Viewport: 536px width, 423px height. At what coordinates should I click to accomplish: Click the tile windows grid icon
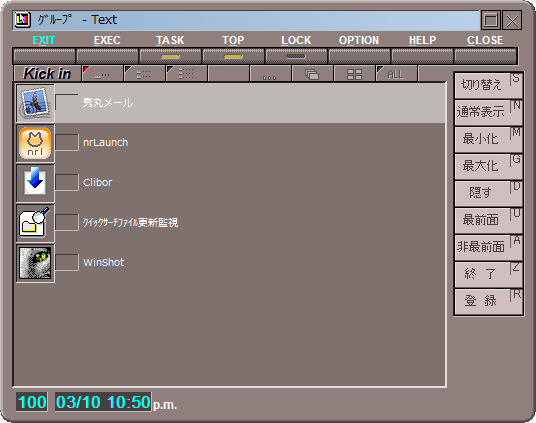pos(354,74)
